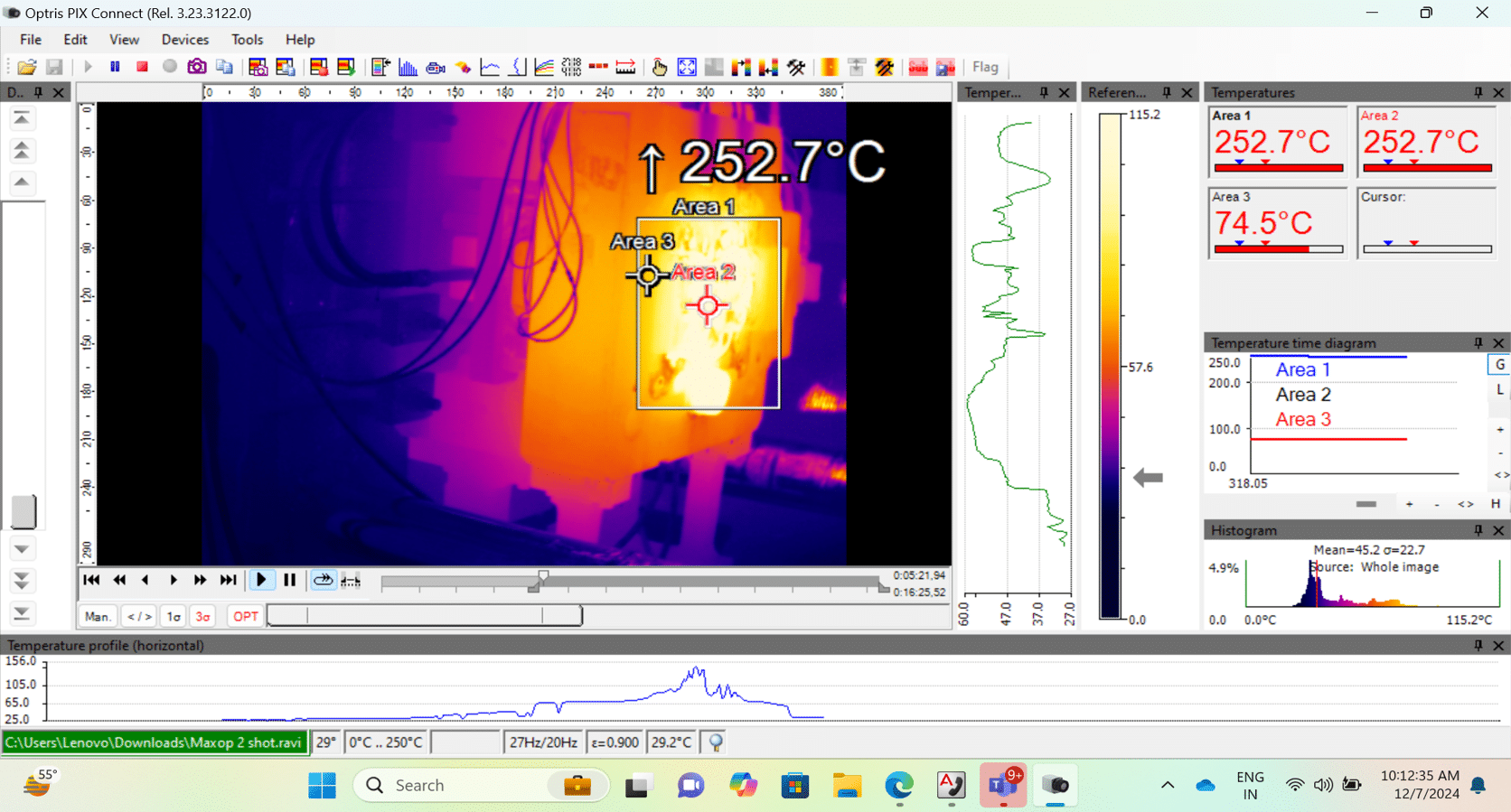Viewport: 1511px width, 812px height.
Task: Open the Devices menu
Action: click(184, 40)
